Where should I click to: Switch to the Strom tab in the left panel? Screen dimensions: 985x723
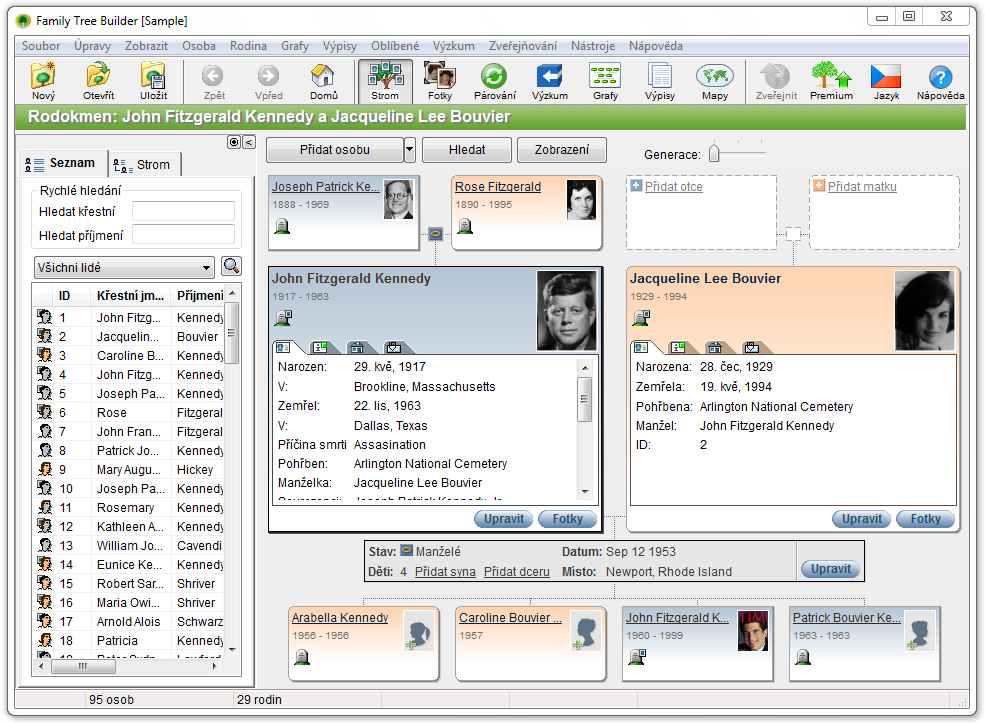[144, 165]
